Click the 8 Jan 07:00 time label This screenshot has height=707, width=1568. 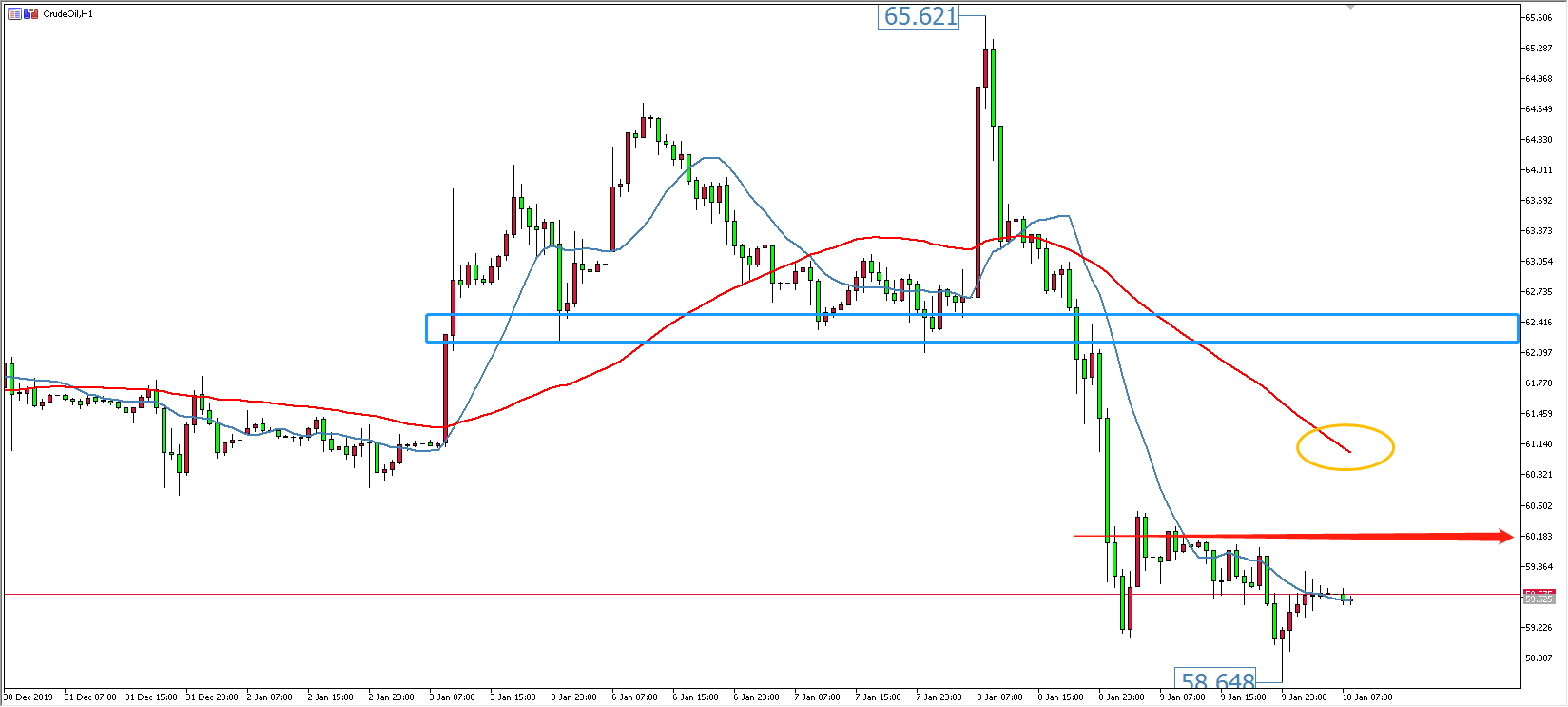click(999, 697)
